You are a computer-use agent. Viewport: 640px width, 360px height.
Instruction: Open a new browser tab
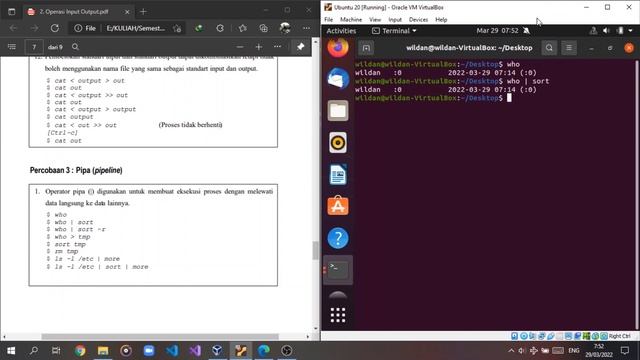coord(143,12)
